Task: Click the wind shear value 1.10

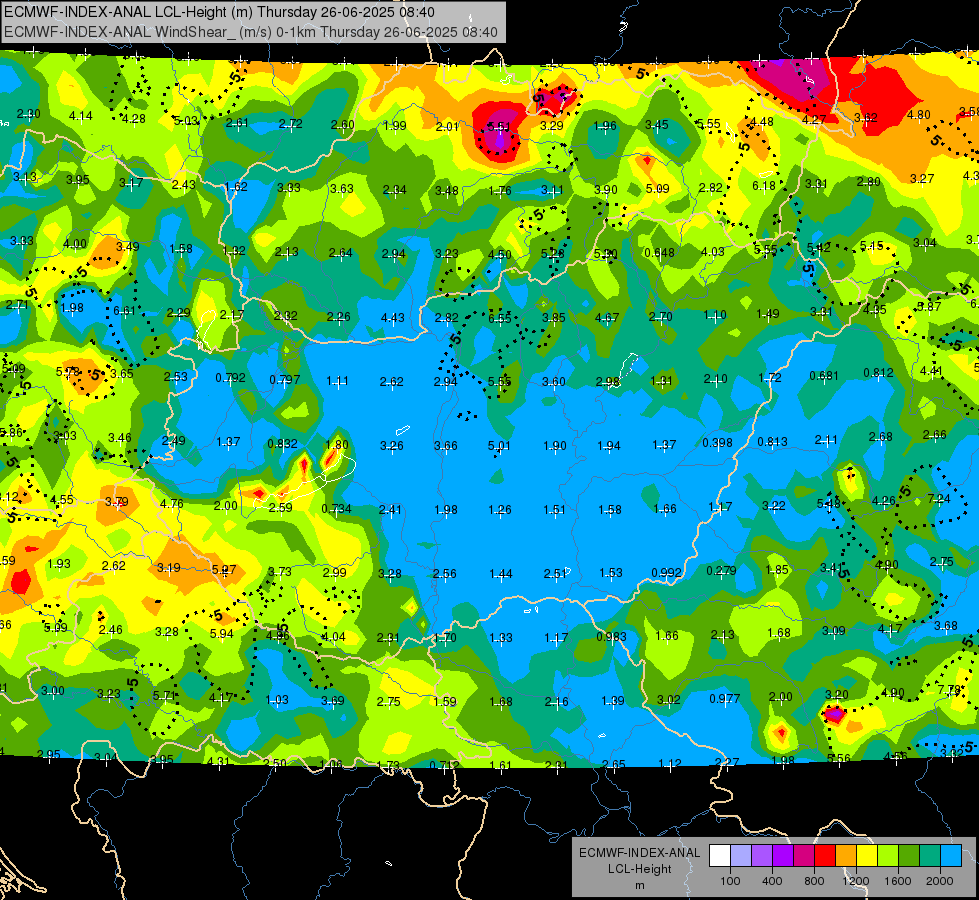Action: pyautogui.click(x=715, y=315)
